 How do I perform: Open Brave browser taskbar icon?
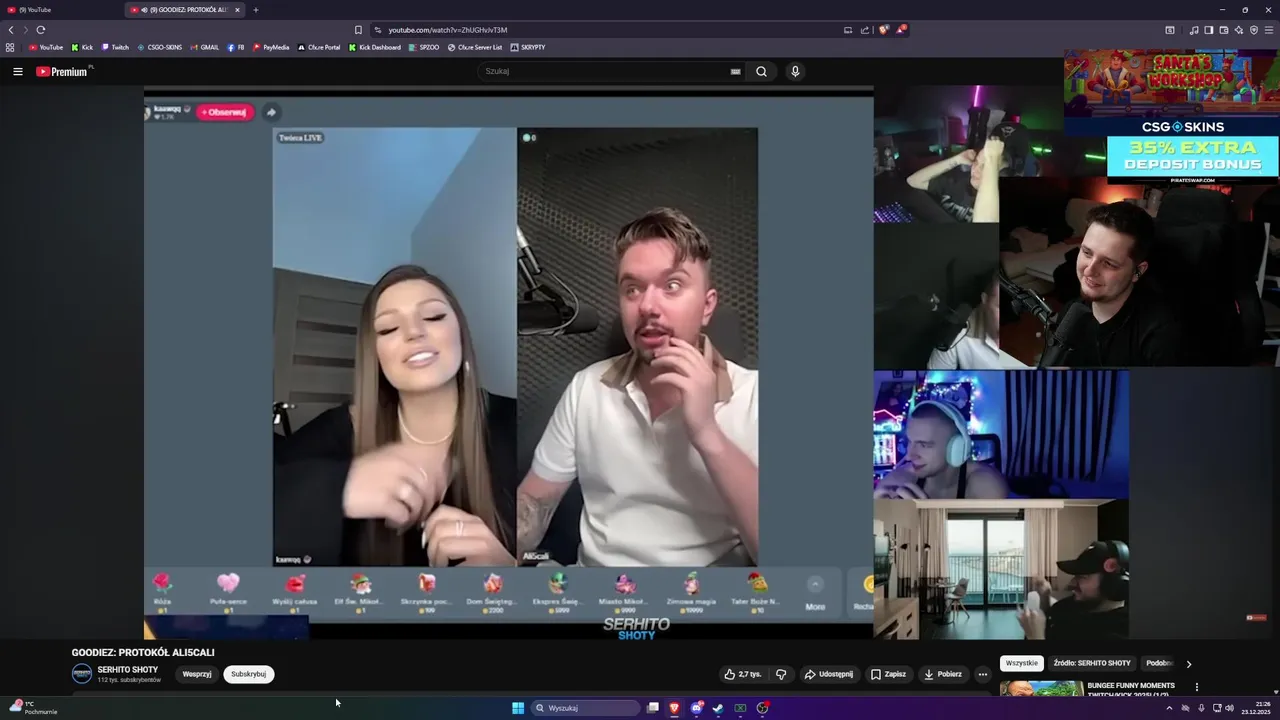click(674, 708)
